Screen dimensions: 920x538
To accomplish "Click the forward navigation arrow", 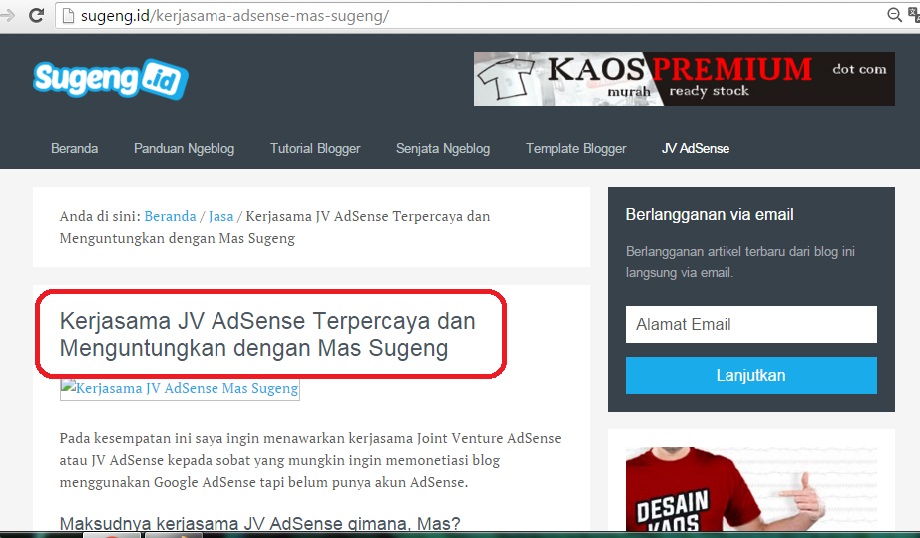I will tap(7, 15).
